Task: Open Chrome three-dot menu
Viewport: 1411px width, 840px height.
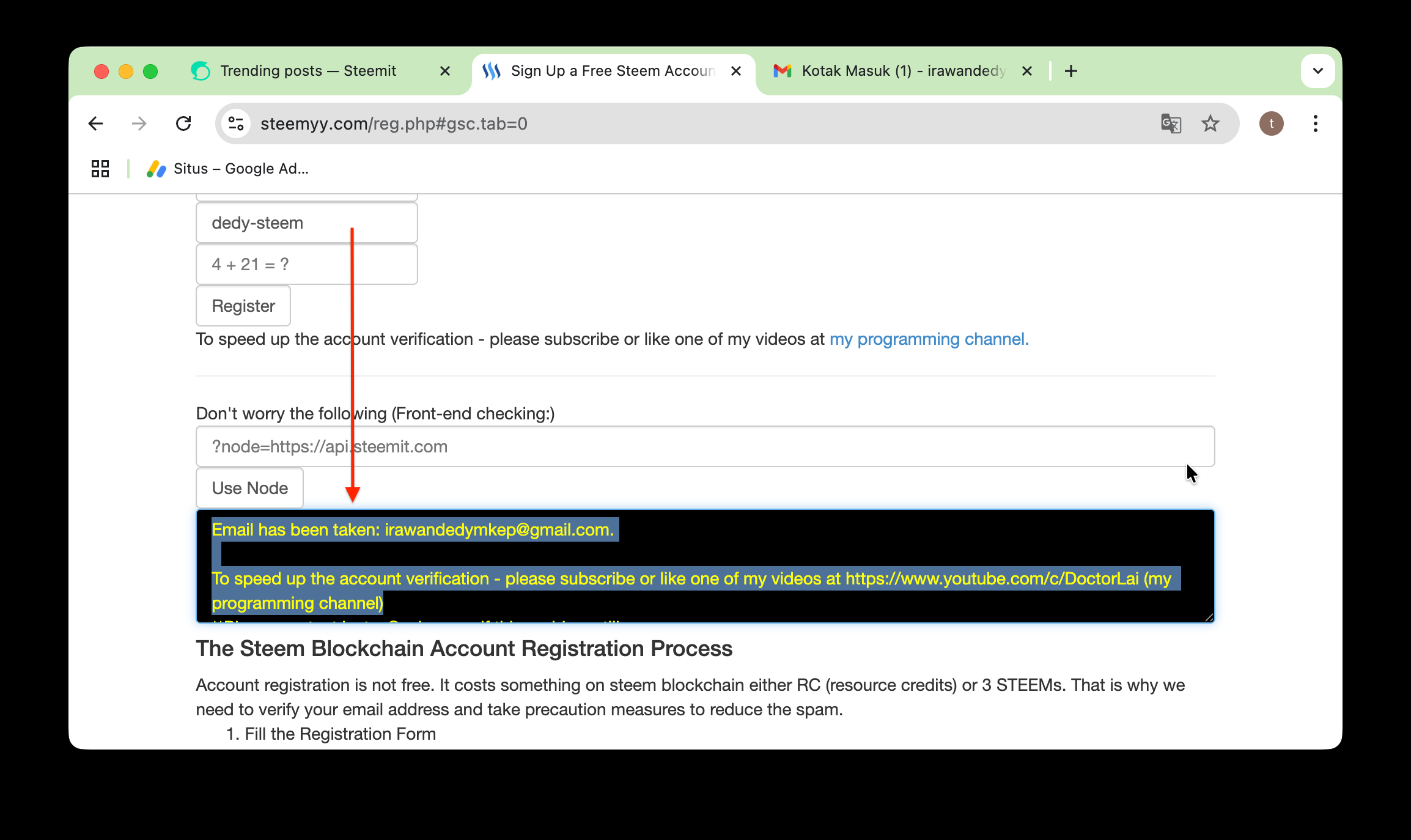Action: point(1316,123)
